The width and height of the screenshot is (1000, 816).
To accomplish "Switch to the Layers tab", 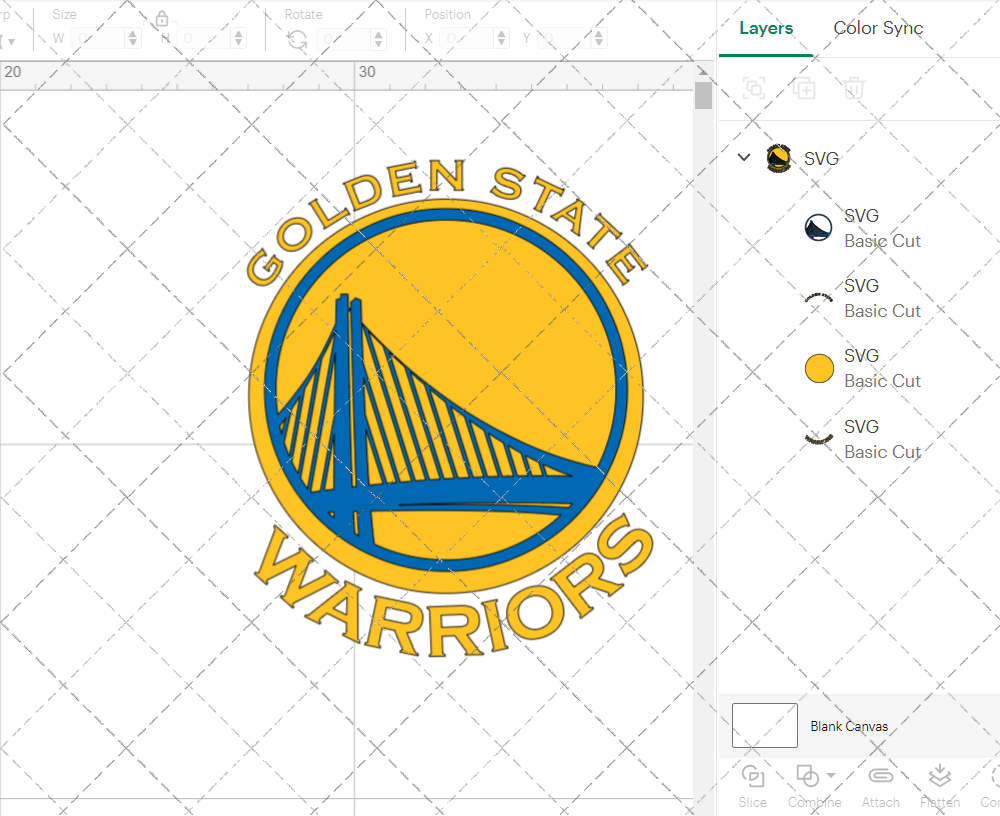I will pos(766,28).
